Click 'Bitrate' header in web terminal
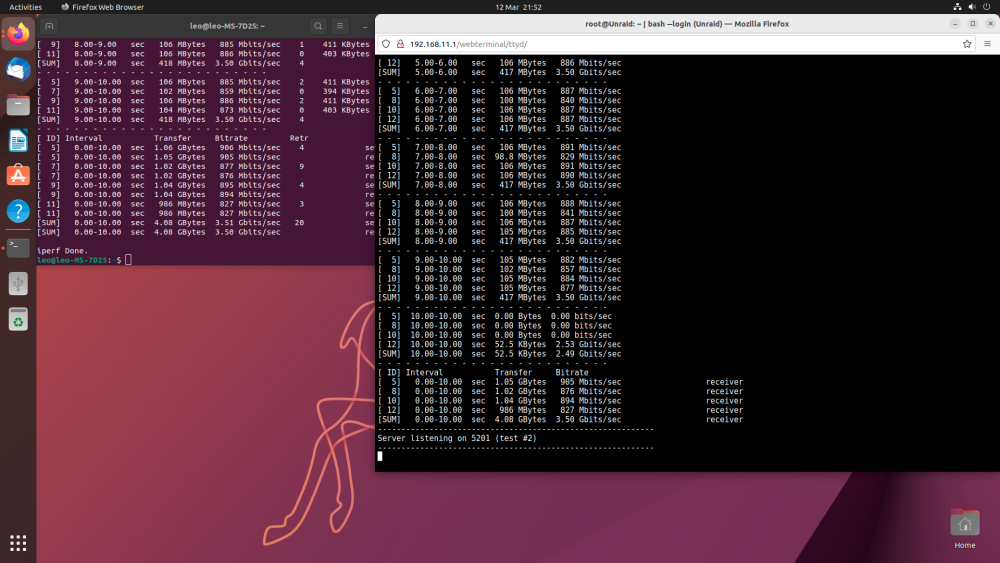The width and height of the screenshot is (1000, 563). tap(572, 372)
